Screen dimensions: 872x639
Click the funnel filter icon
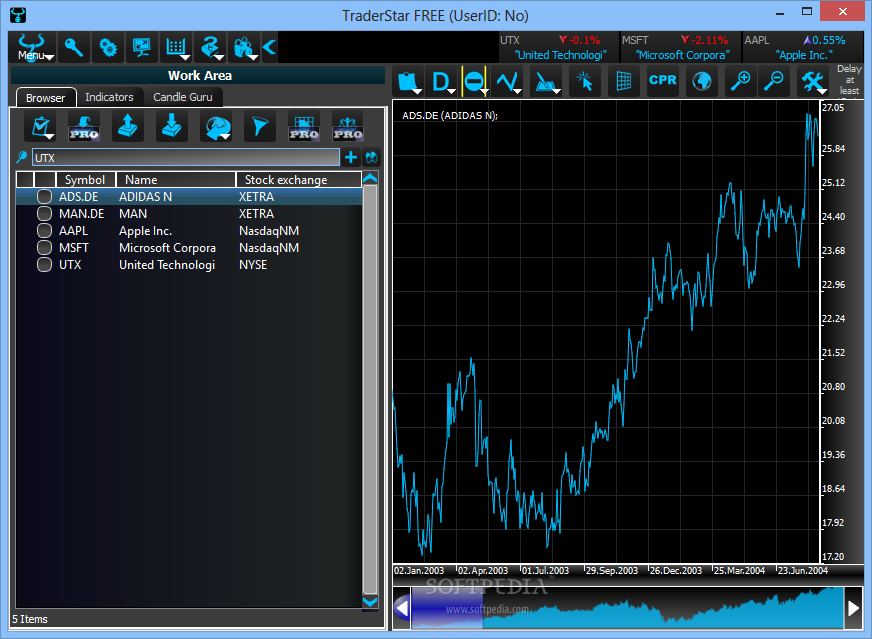(x=260, y=126)
